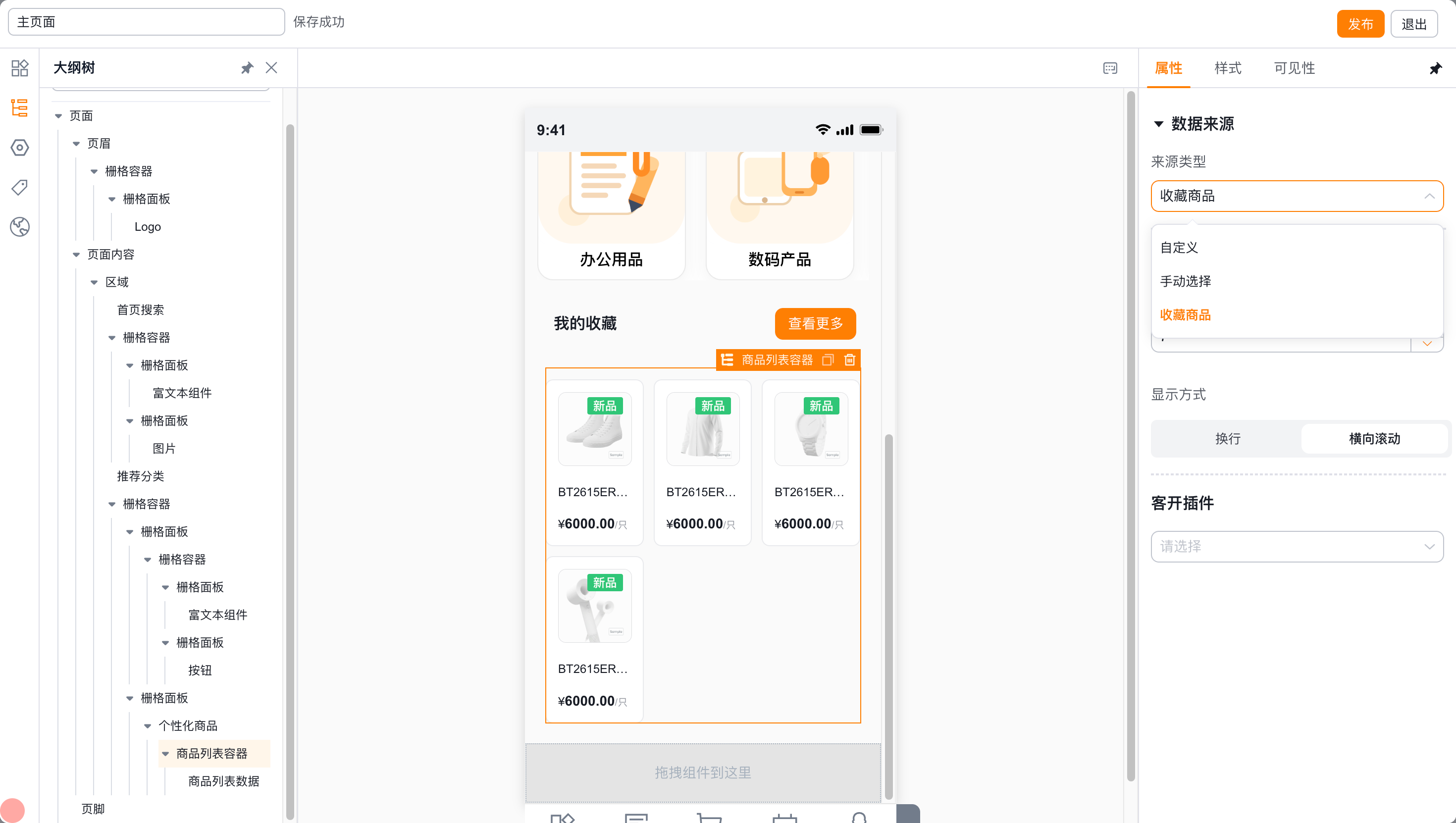Click the 查看更多 button

[815, 323]
